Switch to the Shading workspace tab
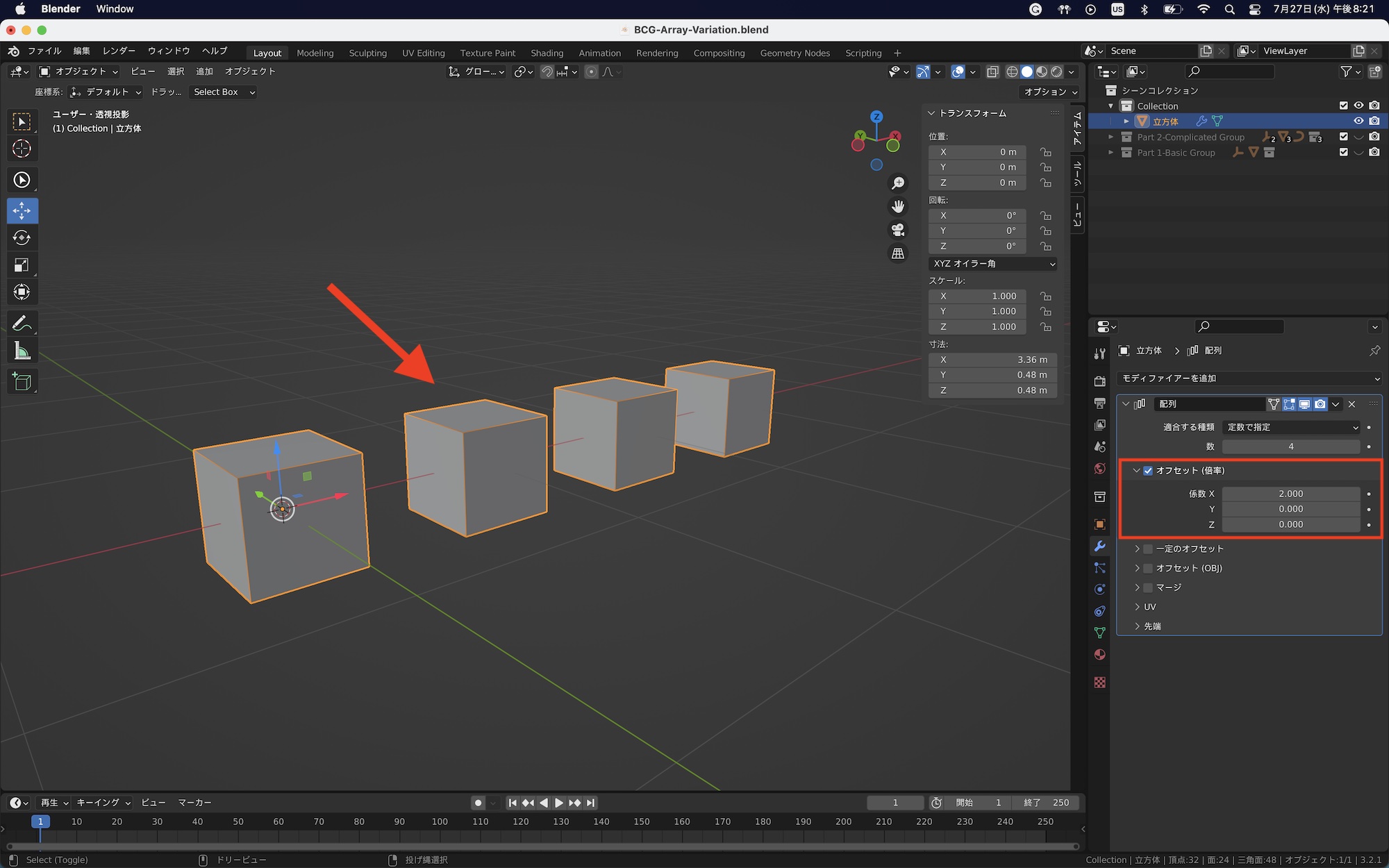The image size is (1389, 868). pyautogui.click(x=547, y=53)
